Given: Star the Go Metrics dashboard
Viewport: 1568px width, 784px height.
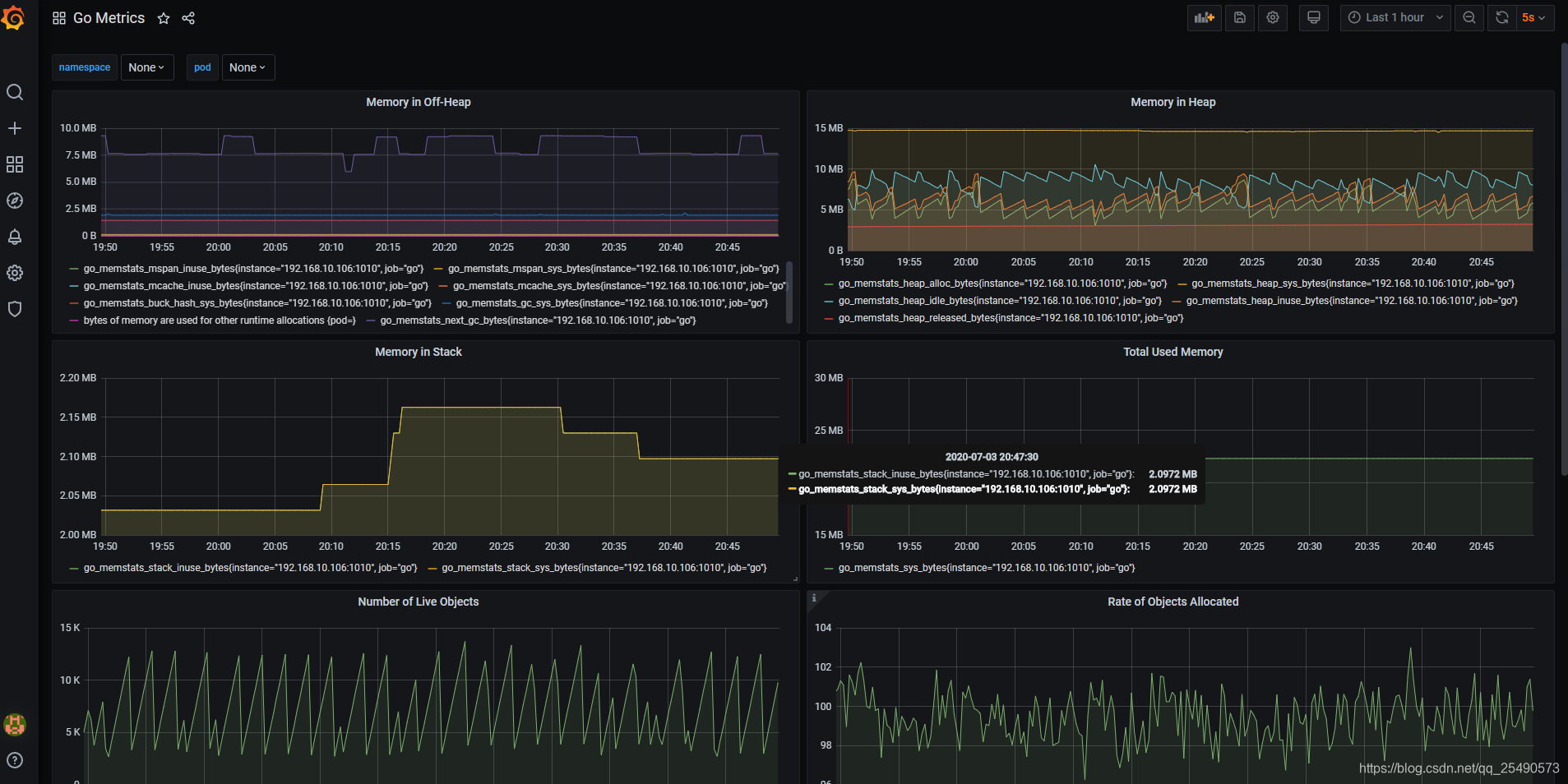Looking at the screenshot, I should pyautogui.click(x=164, y=18).
